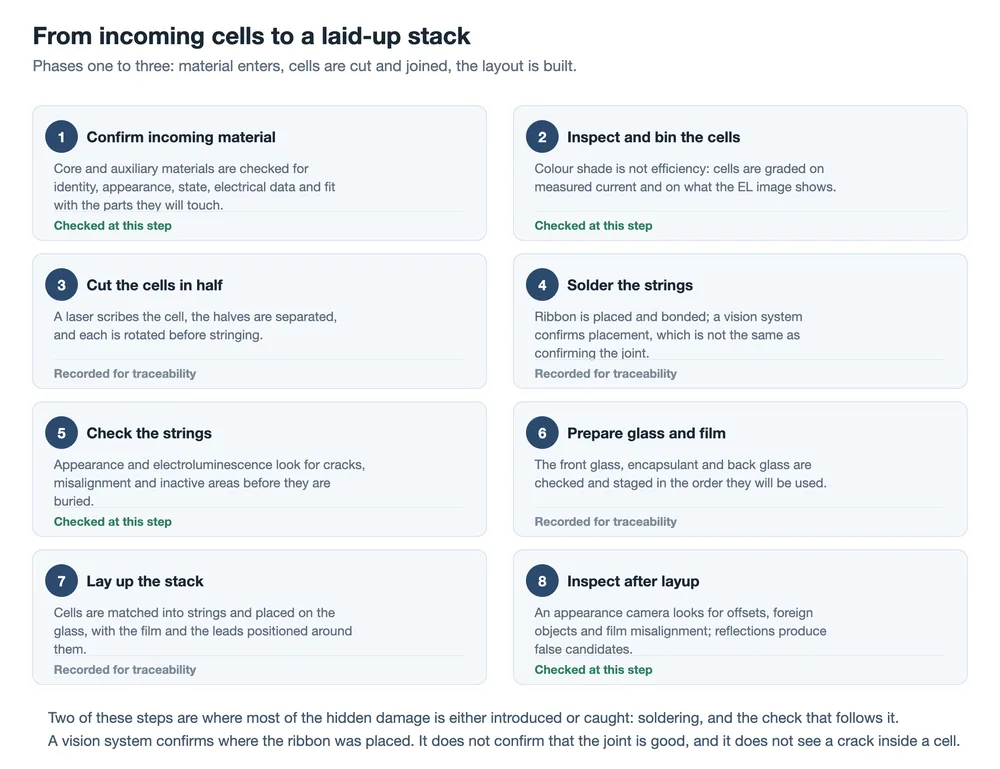1000x769 pixels.
Task: Click 'Checked at this step' in the Inspect and bin card
Action: (x=594, y=226)
